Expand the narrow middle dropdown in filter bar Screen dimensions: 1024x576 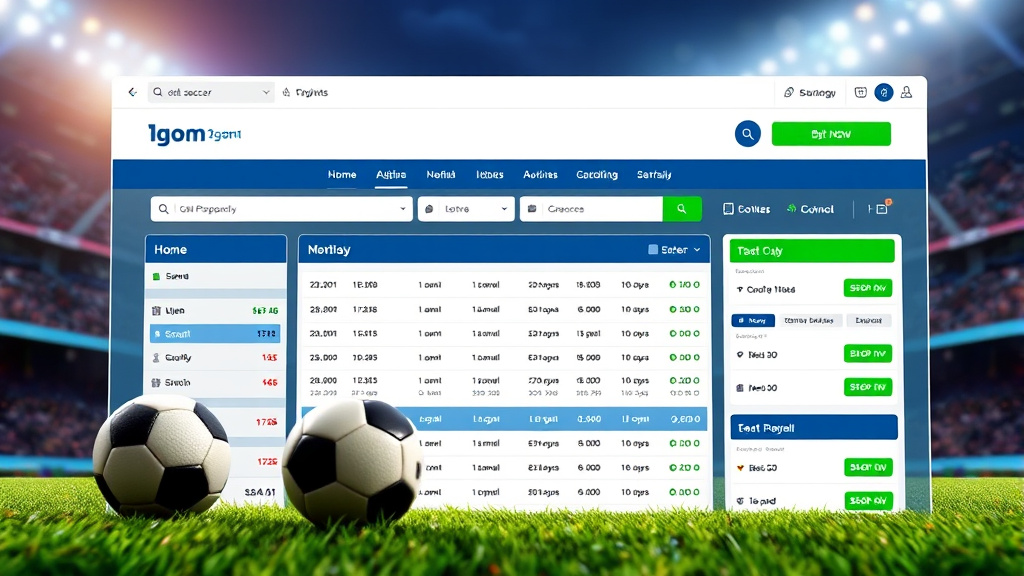[465, 209]
